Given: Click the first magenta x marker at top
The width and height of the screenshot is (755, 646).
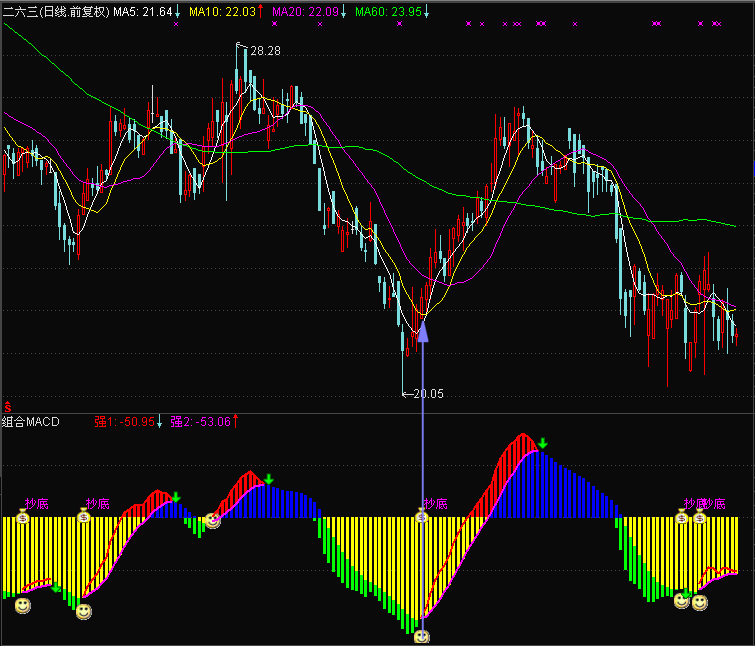Looking at the screenshot, I should coord(176,23).
